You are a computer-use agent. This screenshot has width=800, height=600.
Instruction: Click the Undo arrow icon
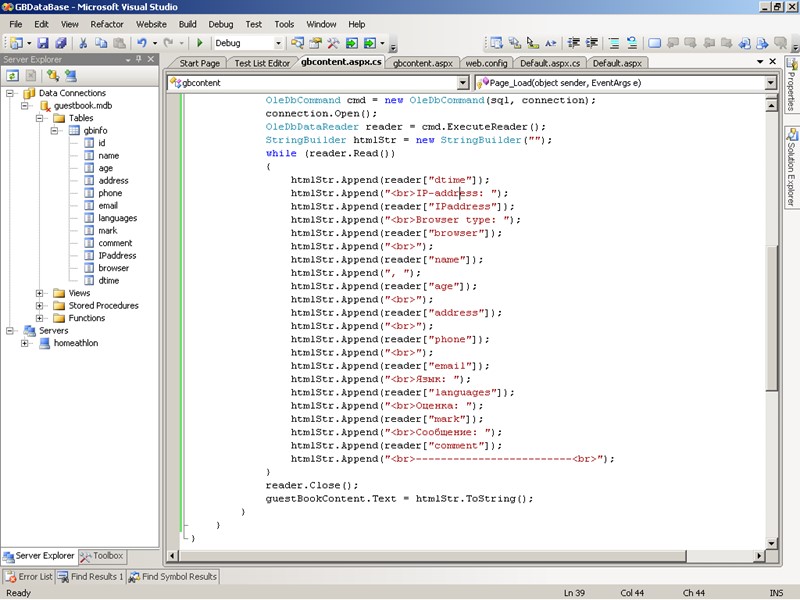click(x=142, y=43)
